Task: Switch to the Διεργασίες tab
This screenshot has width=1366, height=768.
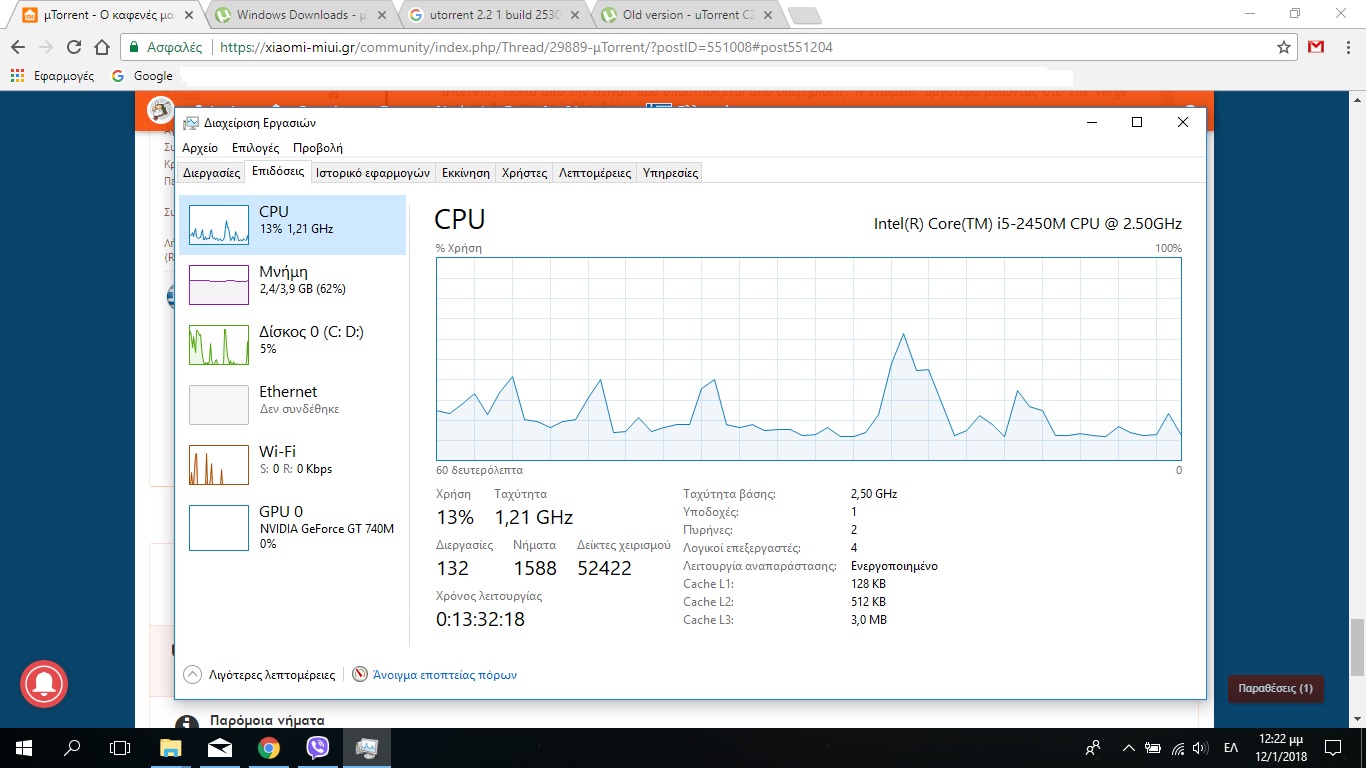Action: pos(211,173)
